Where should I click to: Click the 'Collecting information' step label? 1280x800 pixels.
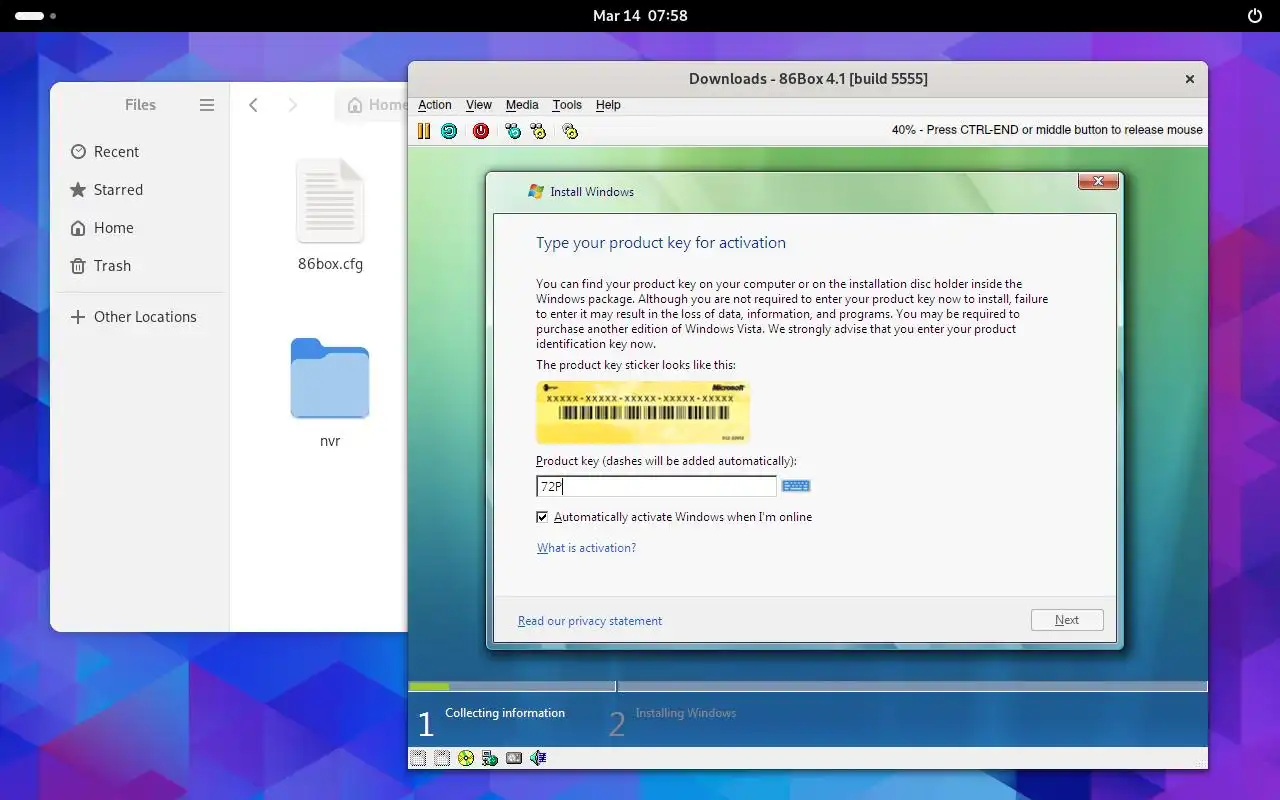tap(505, 713)
